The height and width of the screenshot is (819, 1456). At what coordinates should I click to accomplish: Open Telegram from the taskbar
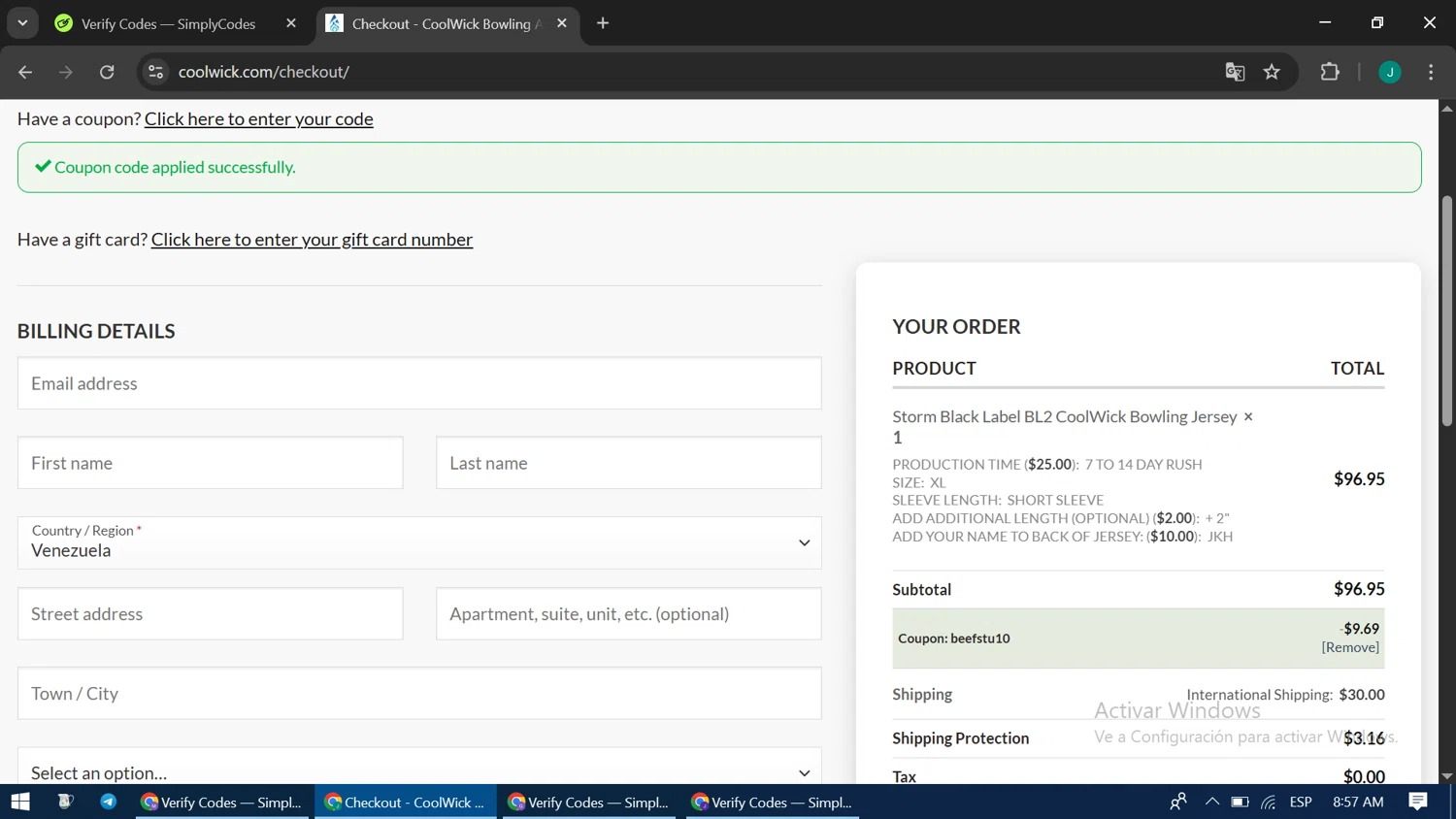[x=108, y=802]
